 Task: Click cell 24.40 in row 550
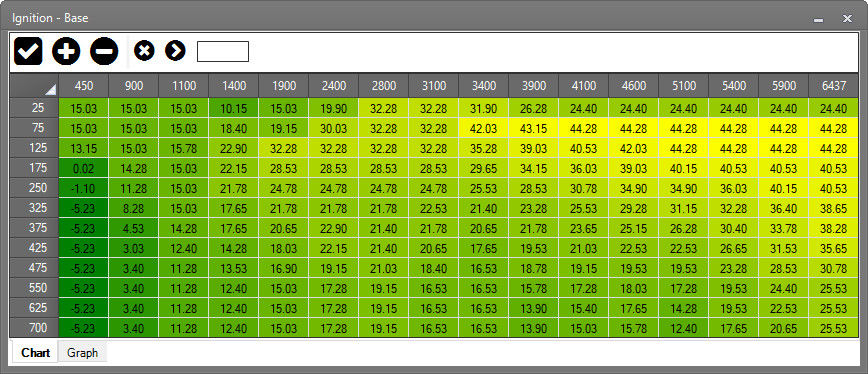(783, 288)
